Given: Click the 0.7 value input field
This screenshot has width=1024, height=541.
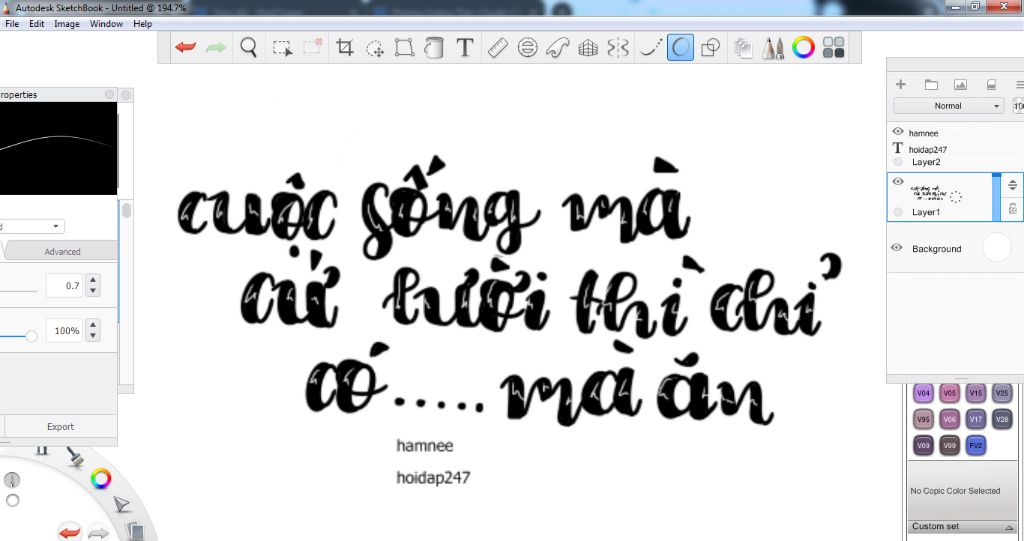Looking at the screenshot, I should [x=65, y=286].
